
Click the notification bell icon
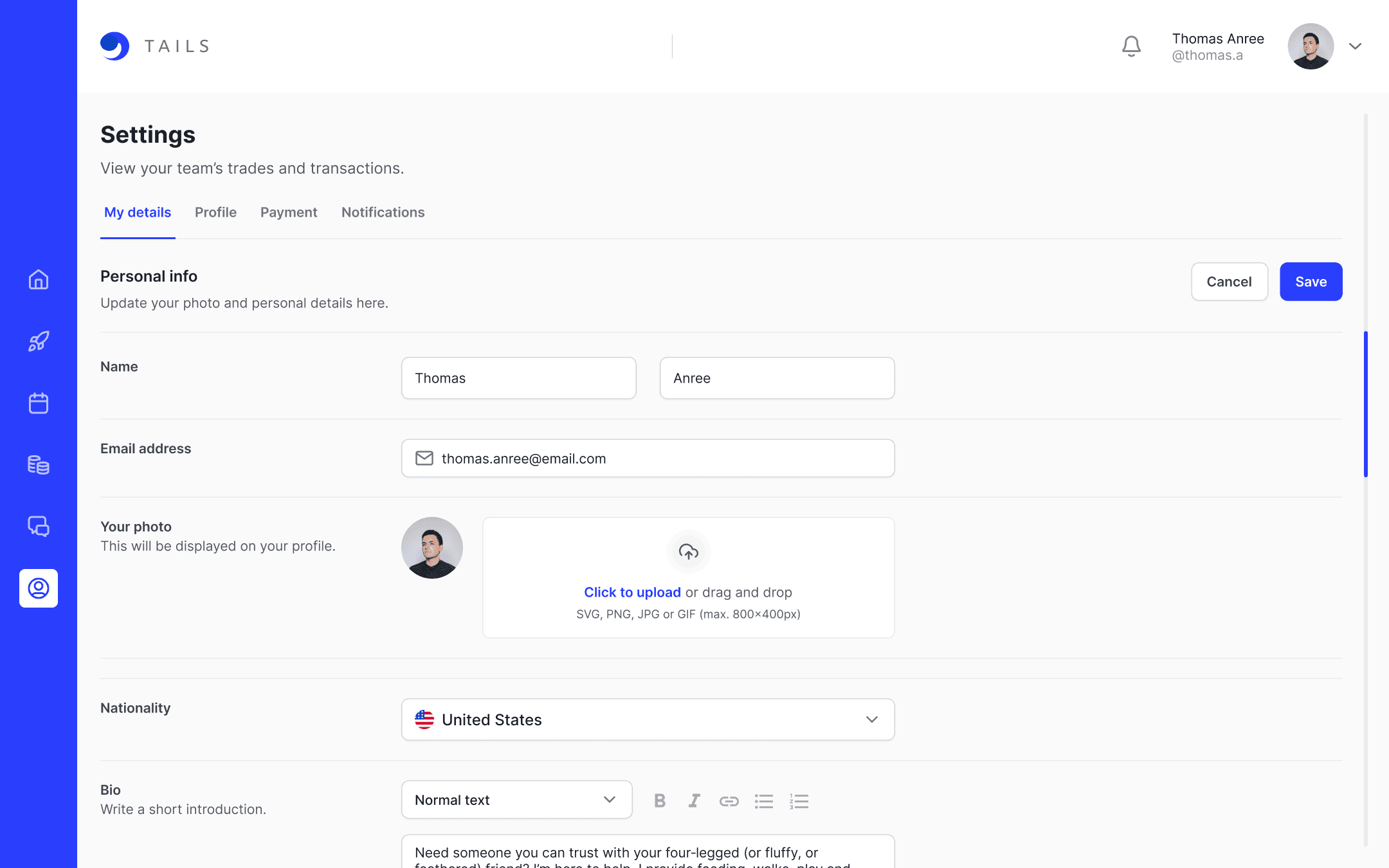click(1131, 46)
